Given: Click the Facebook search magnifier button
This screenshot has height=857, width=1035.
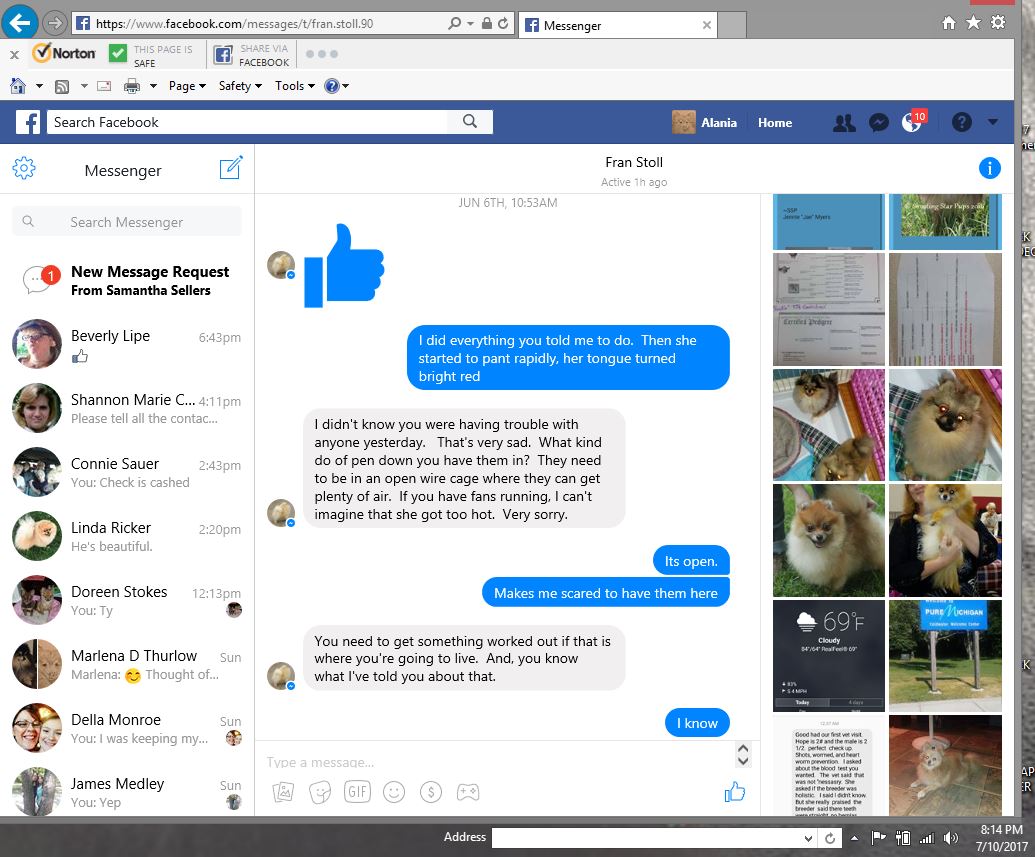Looking at the screenshot, I should [470, 121].
